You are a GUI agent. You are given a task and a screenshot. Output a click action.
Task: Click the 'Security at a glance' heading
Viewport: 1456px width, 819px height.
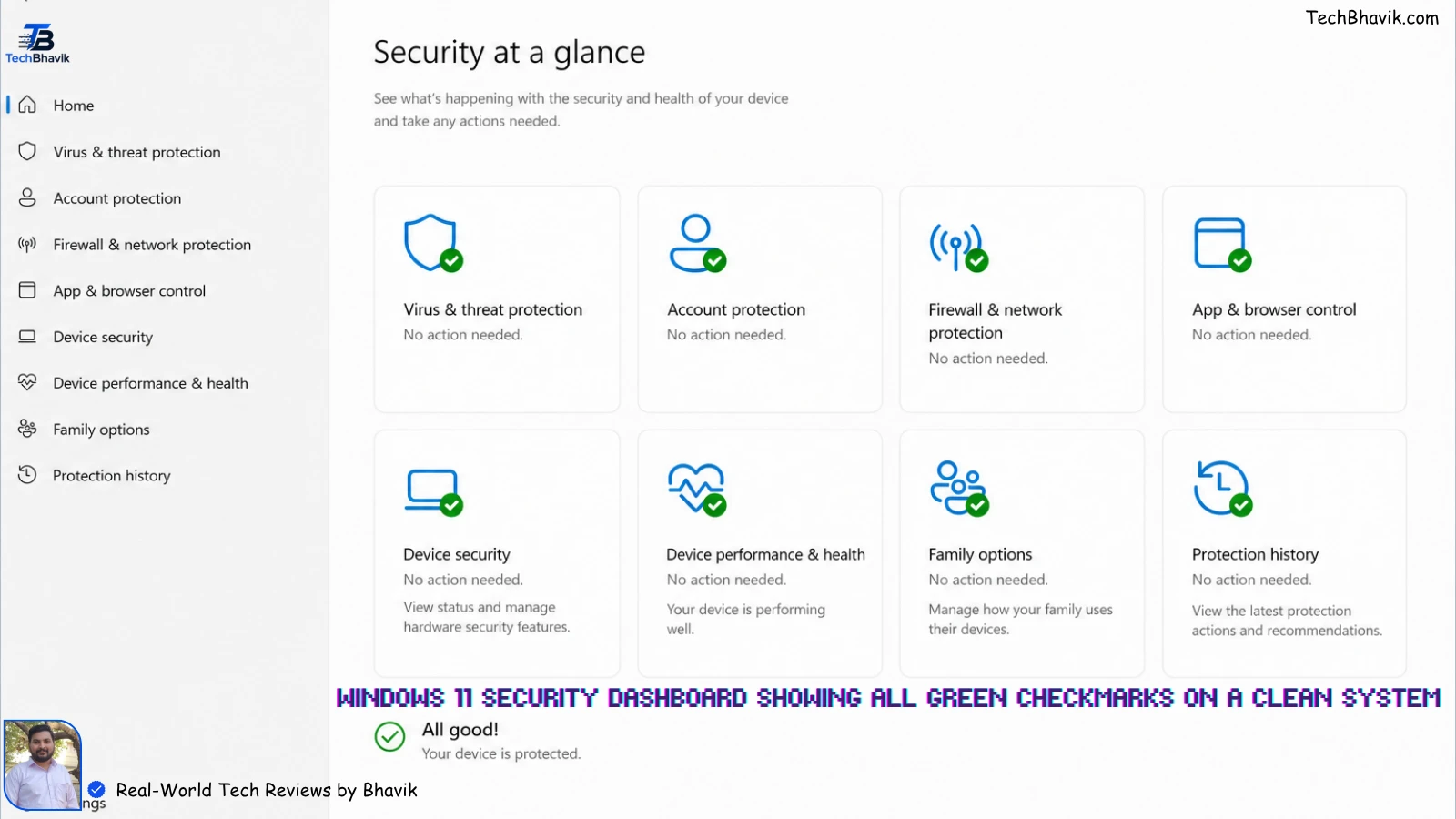[x=509, y=53]
